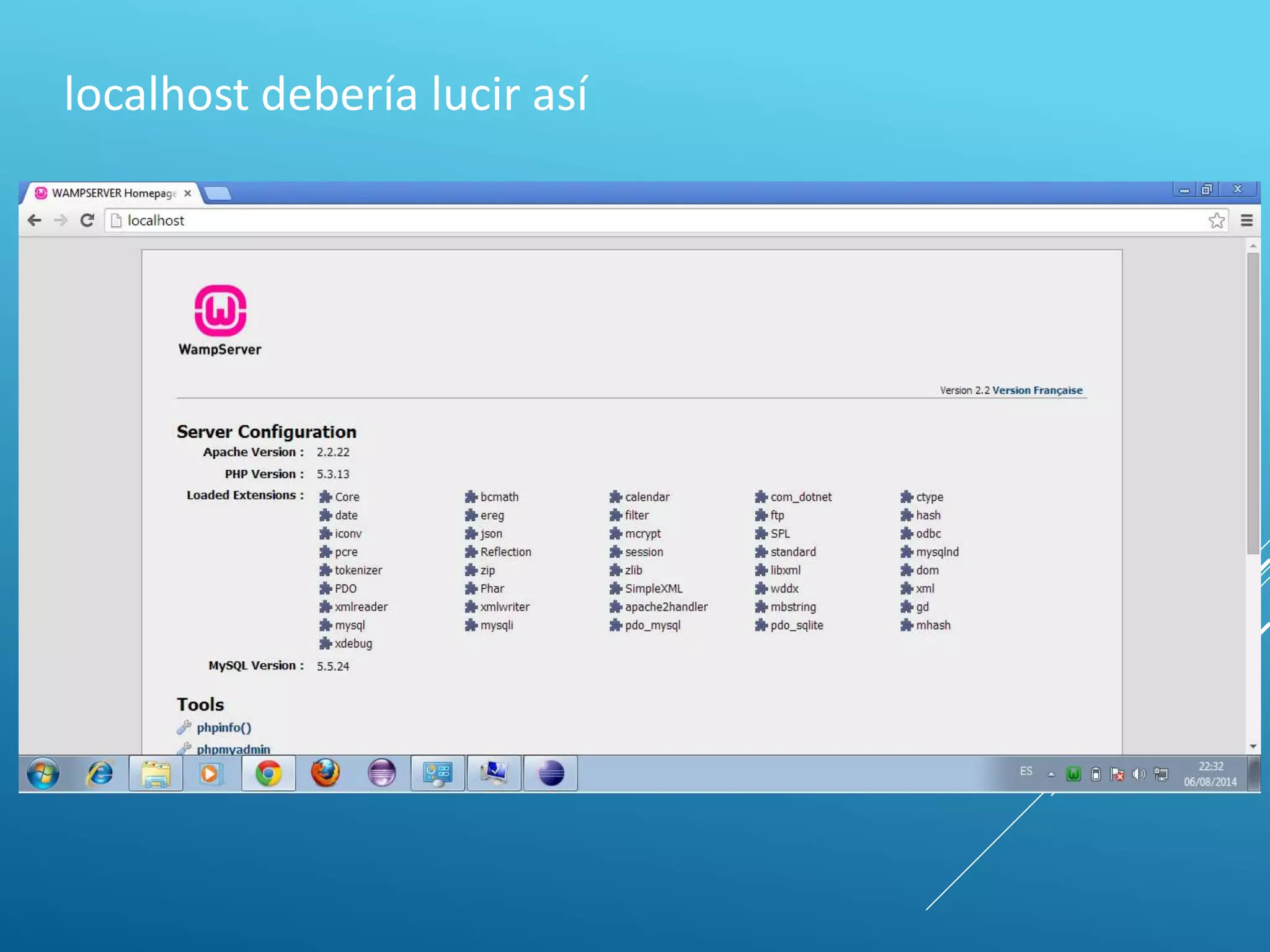
Task: Open a new browser tab
Action: pos(218,193)
